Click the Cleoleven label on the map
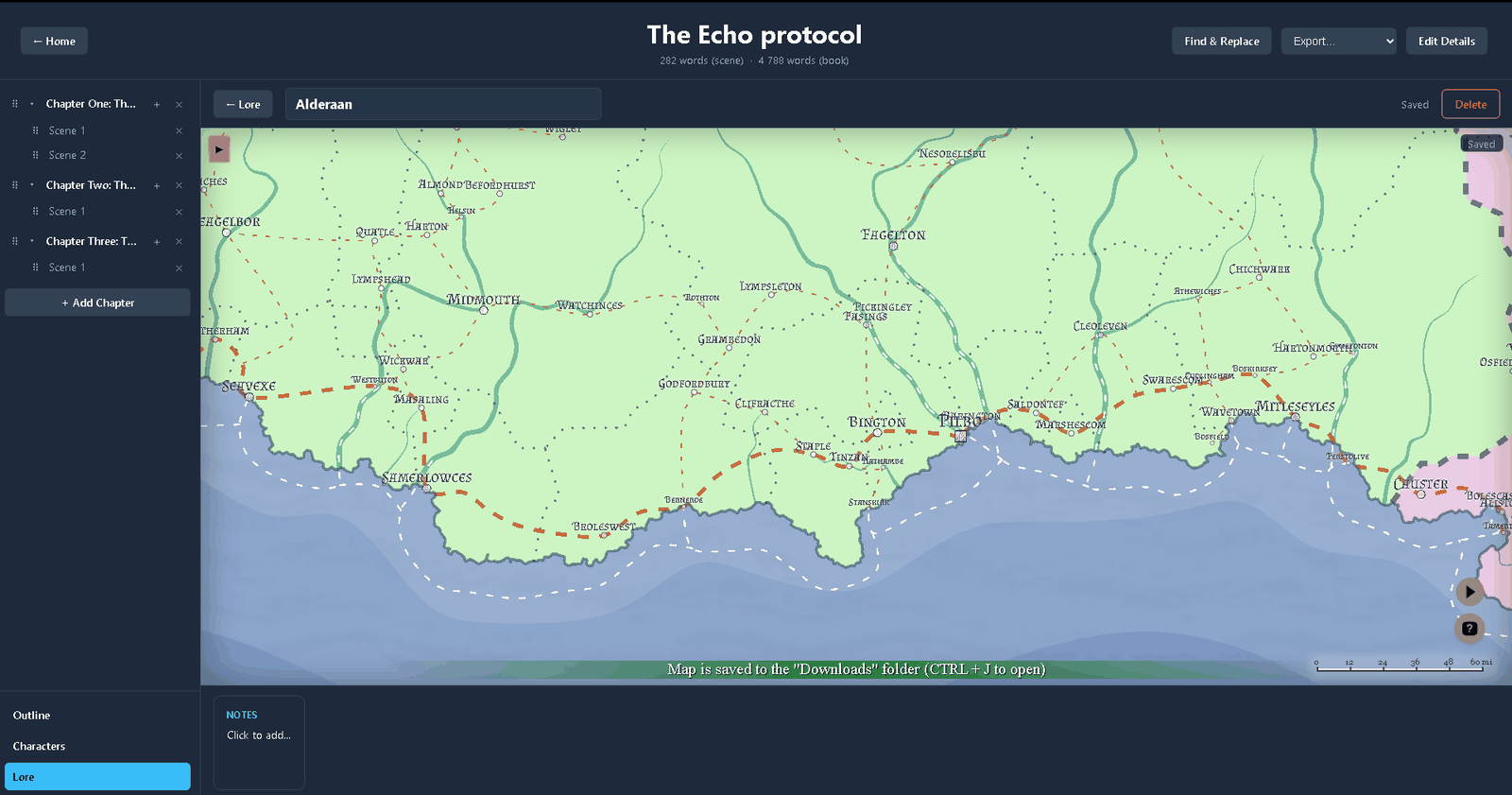Screen dimensions: 1512x795 pyautogui.click(x=1100, y=326)
